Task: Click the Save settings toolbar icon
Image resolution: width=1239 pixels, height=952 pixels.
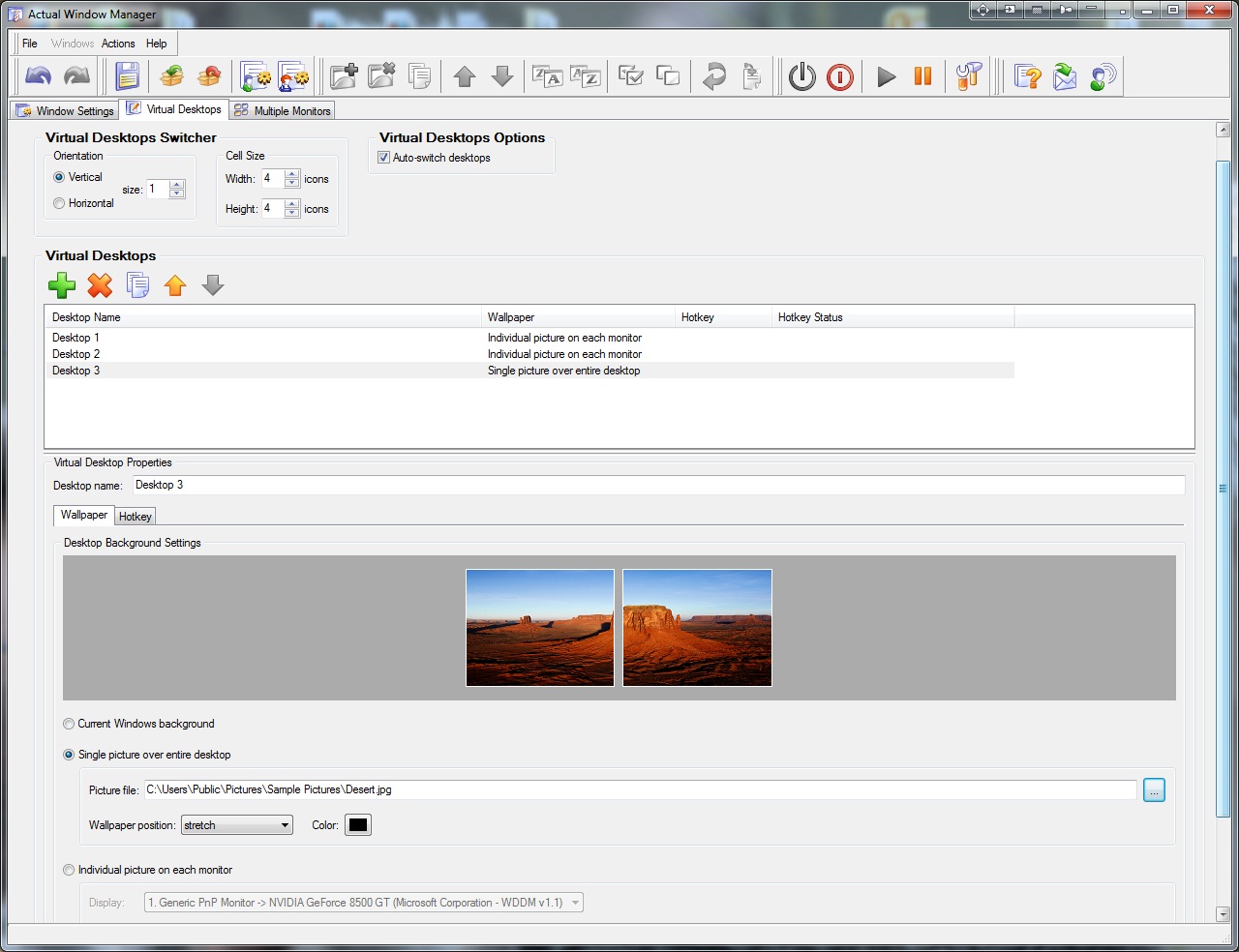Action: (x=128, y=76)
